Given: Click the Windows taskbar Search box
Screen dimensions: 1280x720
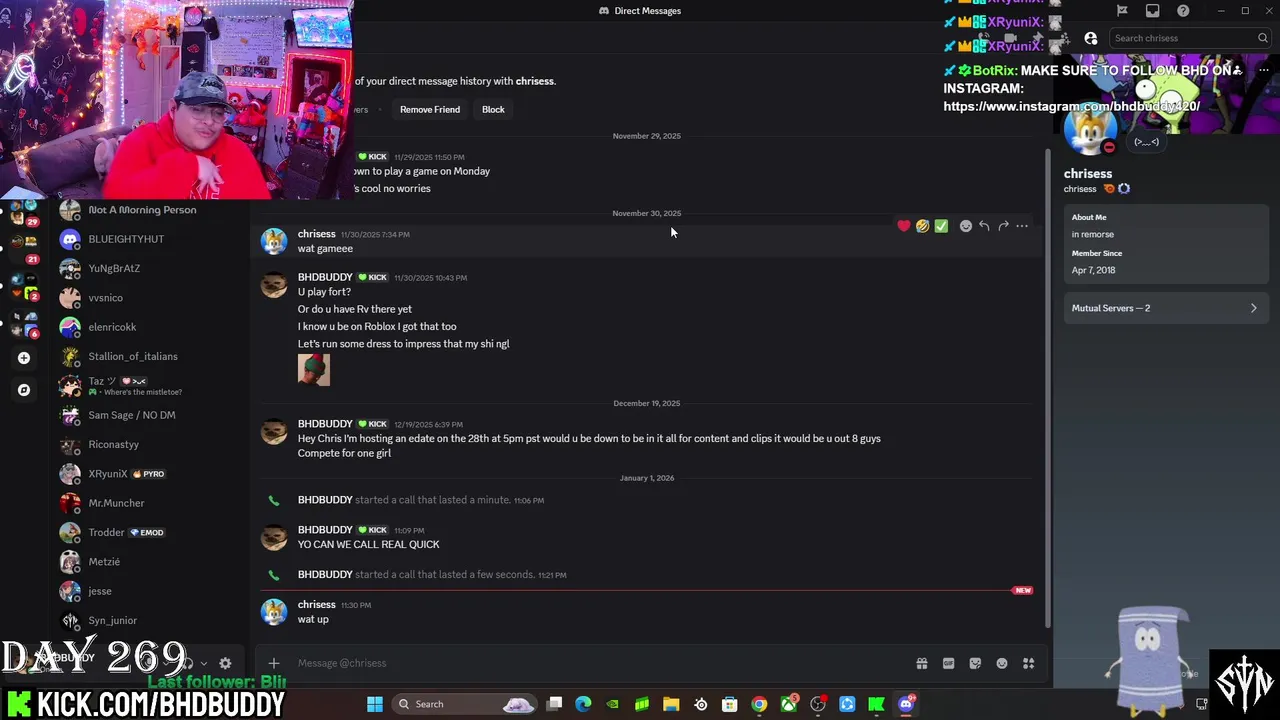Looking at the screenshot, I should (x=465, y=704).
